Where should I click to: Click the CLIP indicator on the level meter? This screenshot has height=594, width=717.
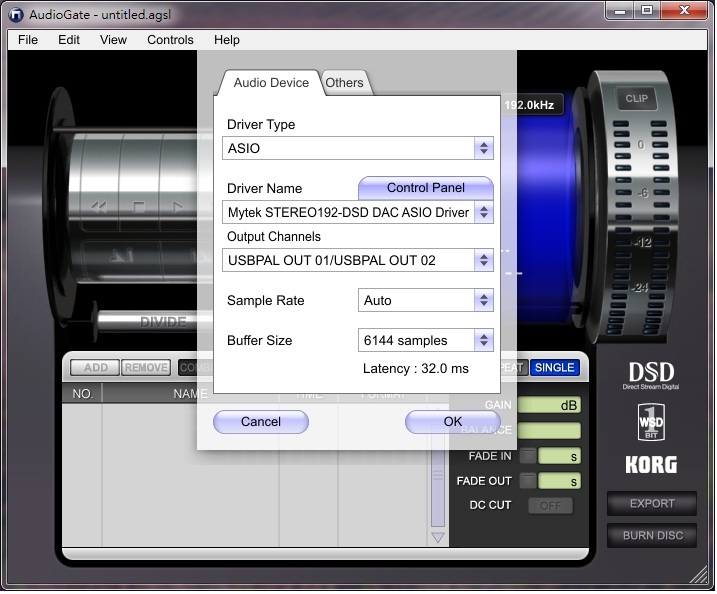[636, 99]
